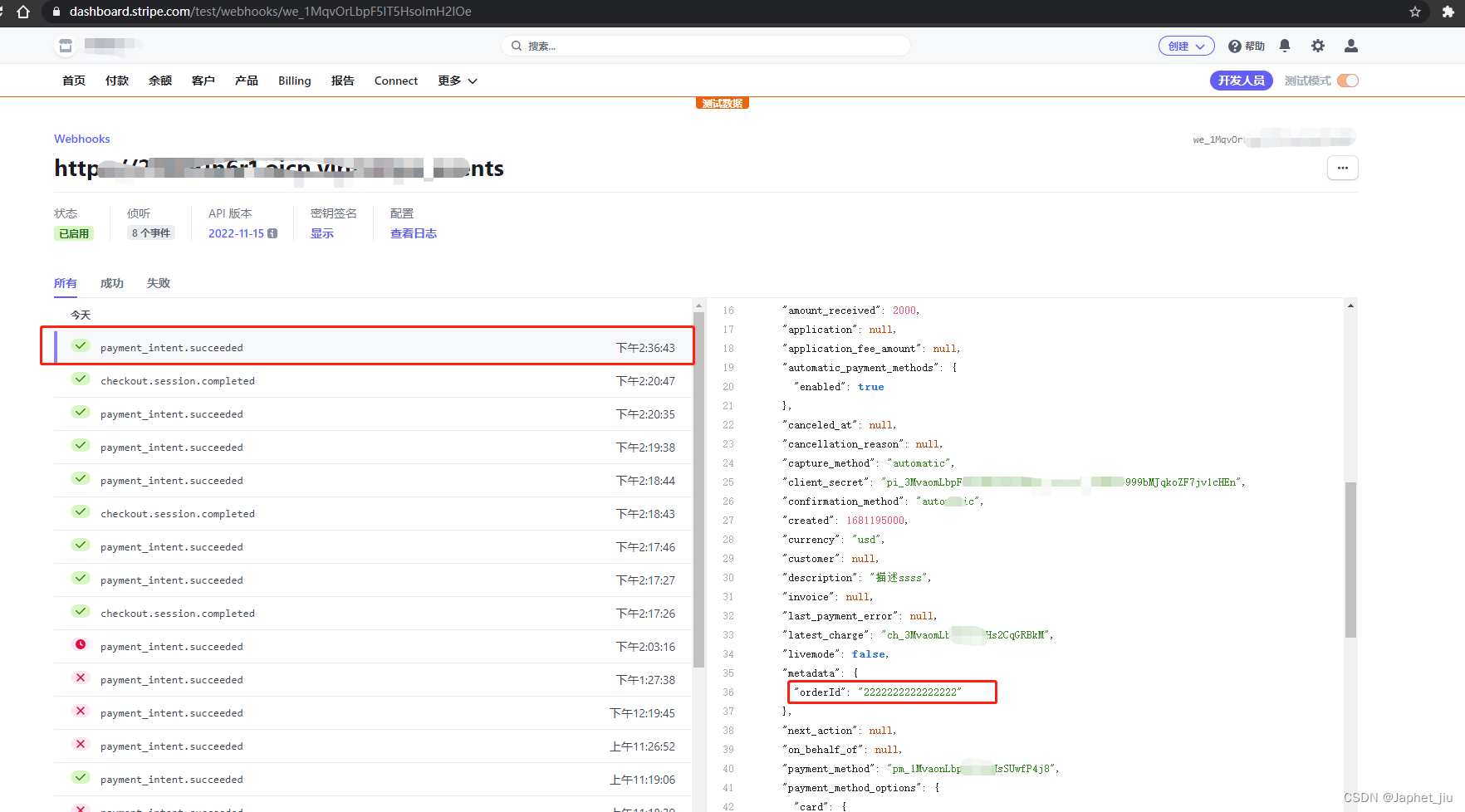Image resolution: width=1465 pixels, height=812 pixels.
Task: Open the webhook overflow menu (three dots)
Action: [x=1343, y=168]
